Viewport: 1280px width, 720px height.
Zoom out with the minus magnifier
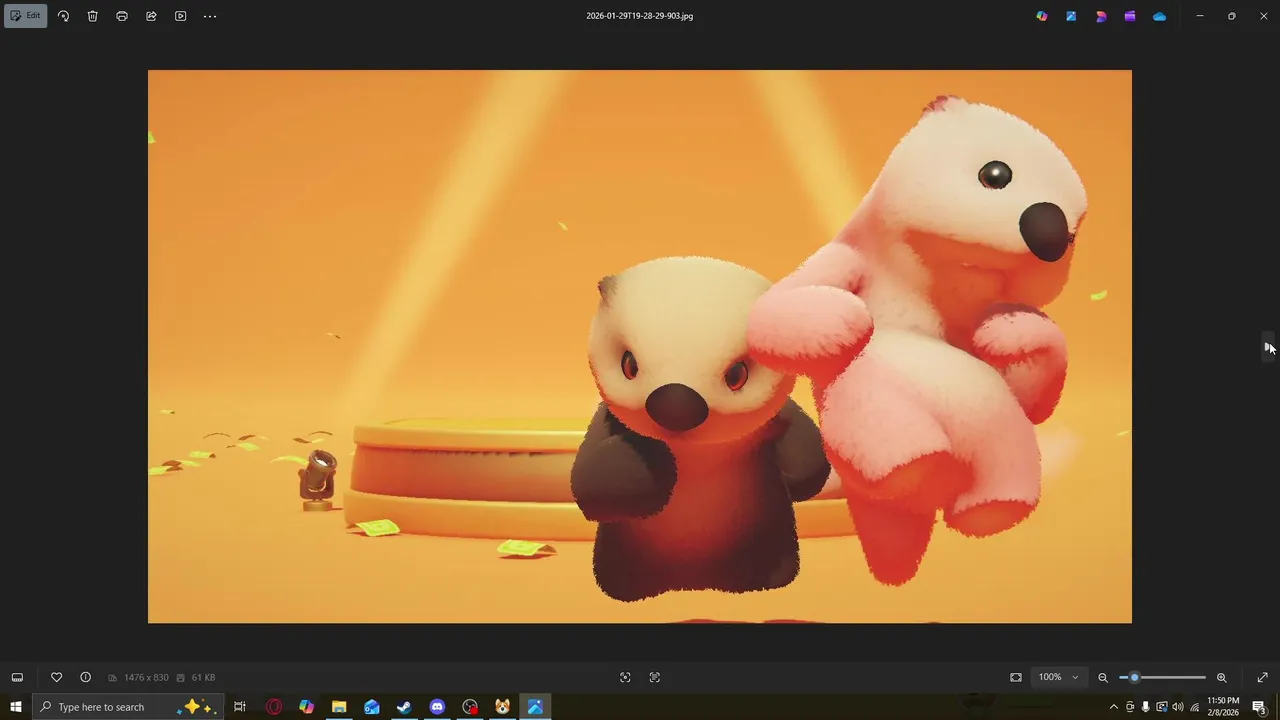1103,677
